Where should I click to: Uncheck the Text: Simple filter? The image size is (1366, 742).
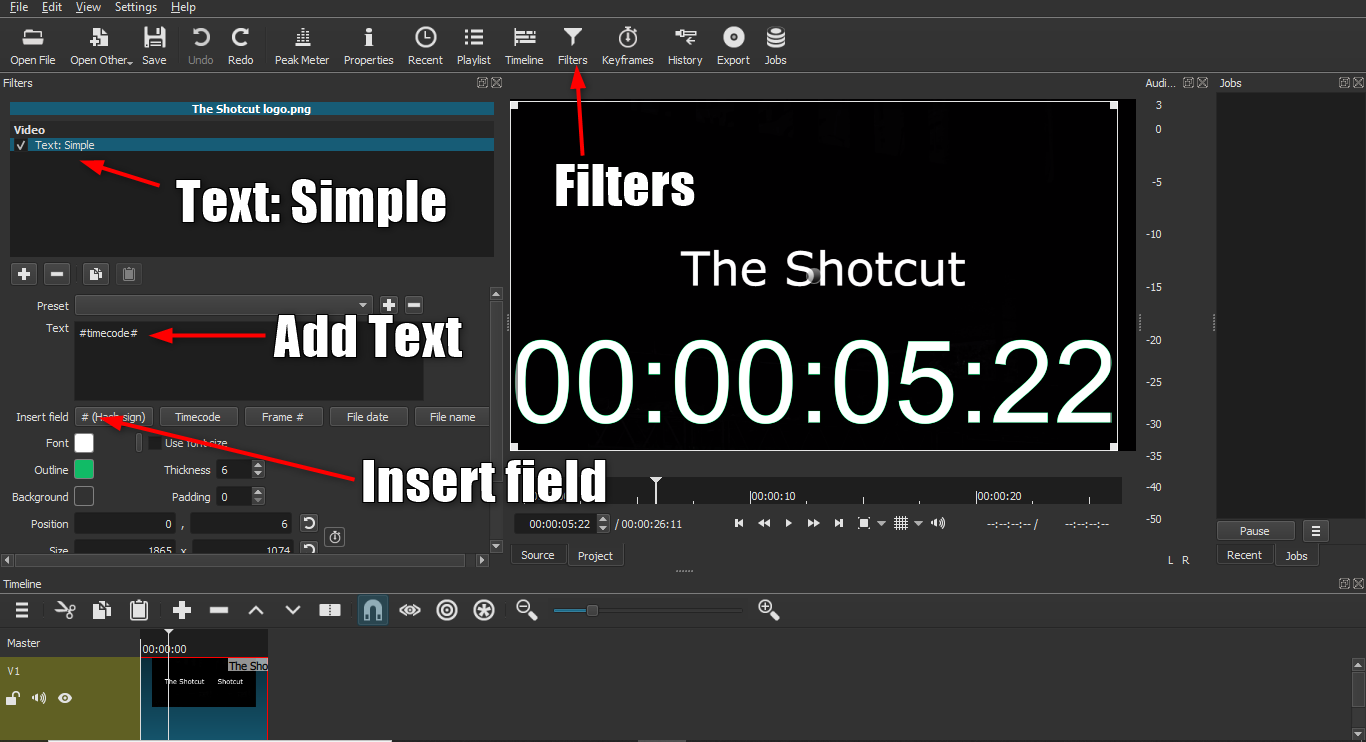tap(20, 144)
